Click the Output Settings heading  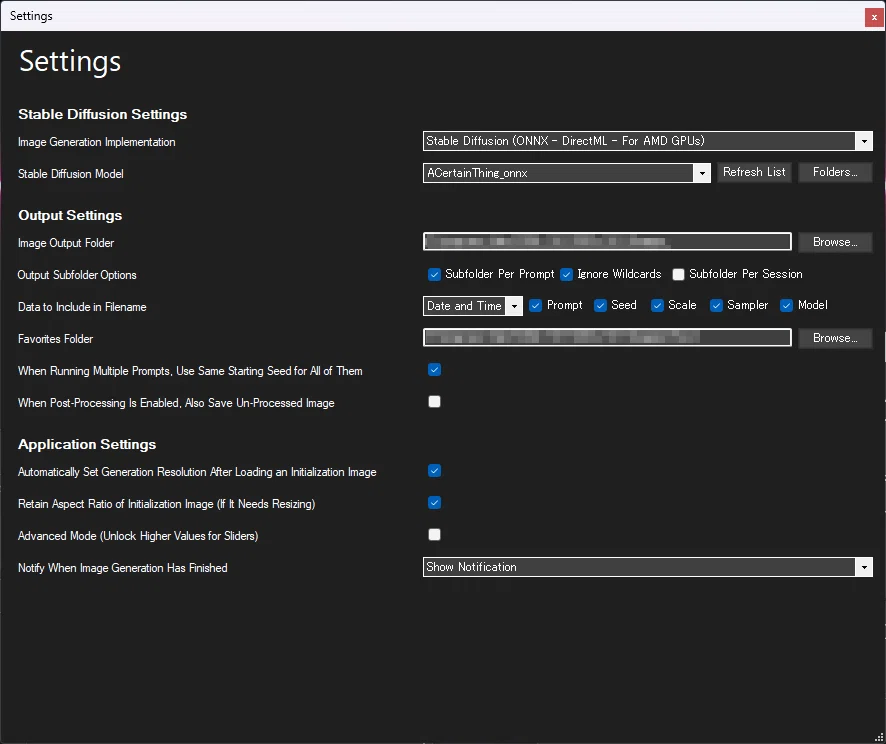click(x=70, y=216)
